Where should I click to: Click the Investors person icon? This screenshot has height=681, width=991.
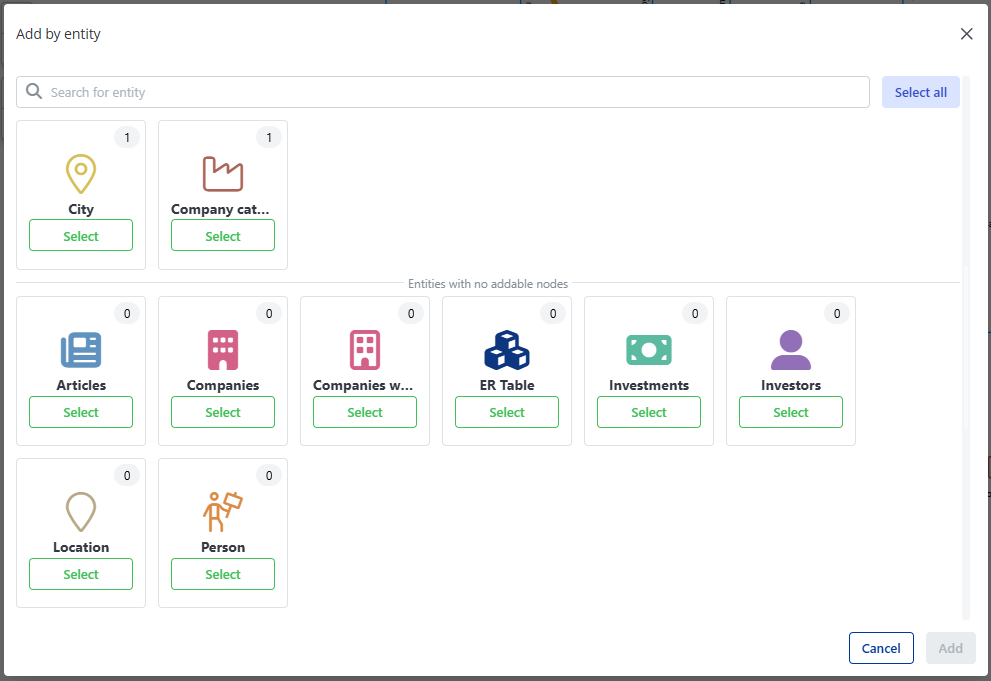(x=791, y=350)
